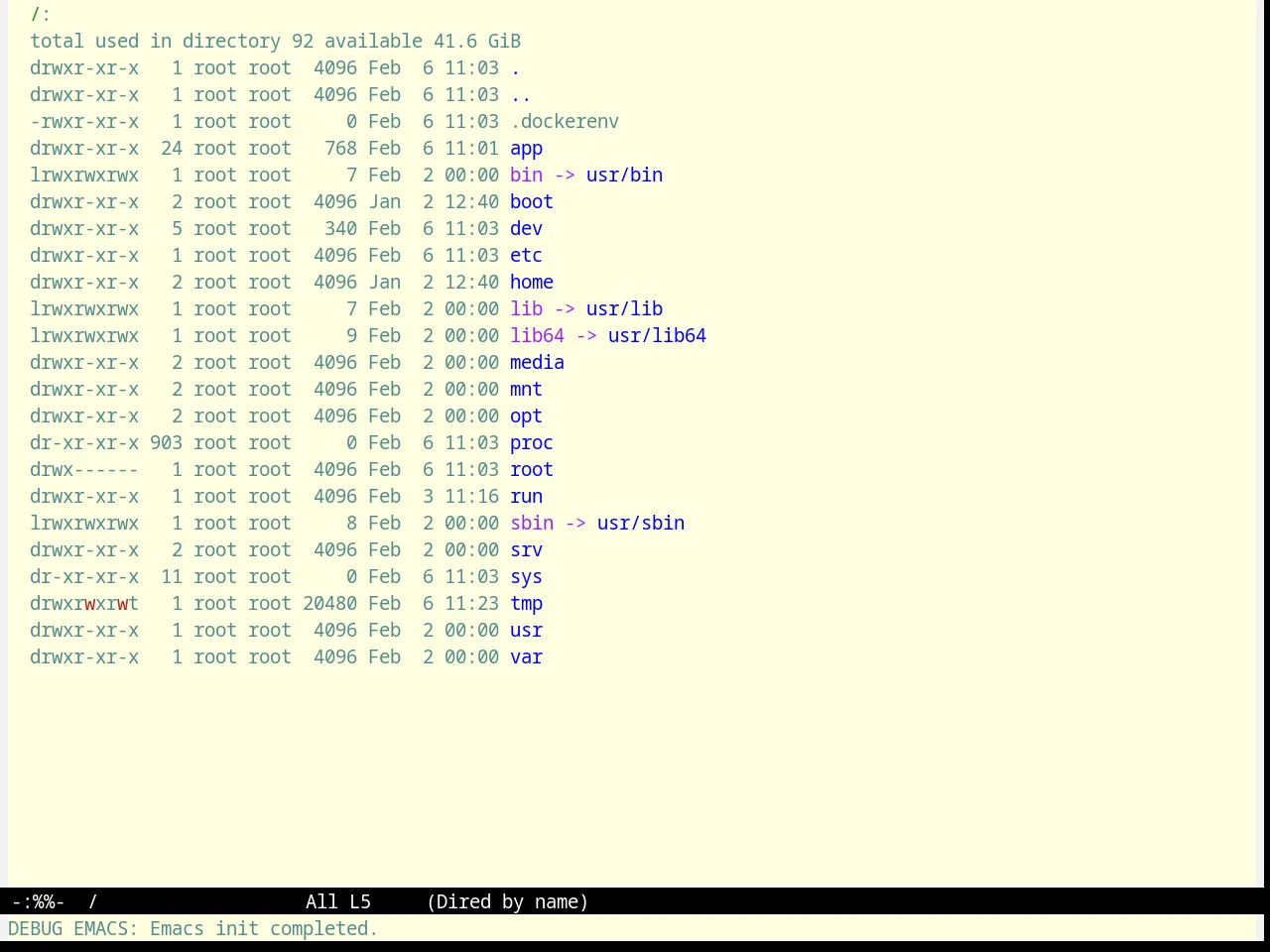Screen dimensions: 1270x952
Task: Click root's drwx------ permissions
Action: coord(84,469)
